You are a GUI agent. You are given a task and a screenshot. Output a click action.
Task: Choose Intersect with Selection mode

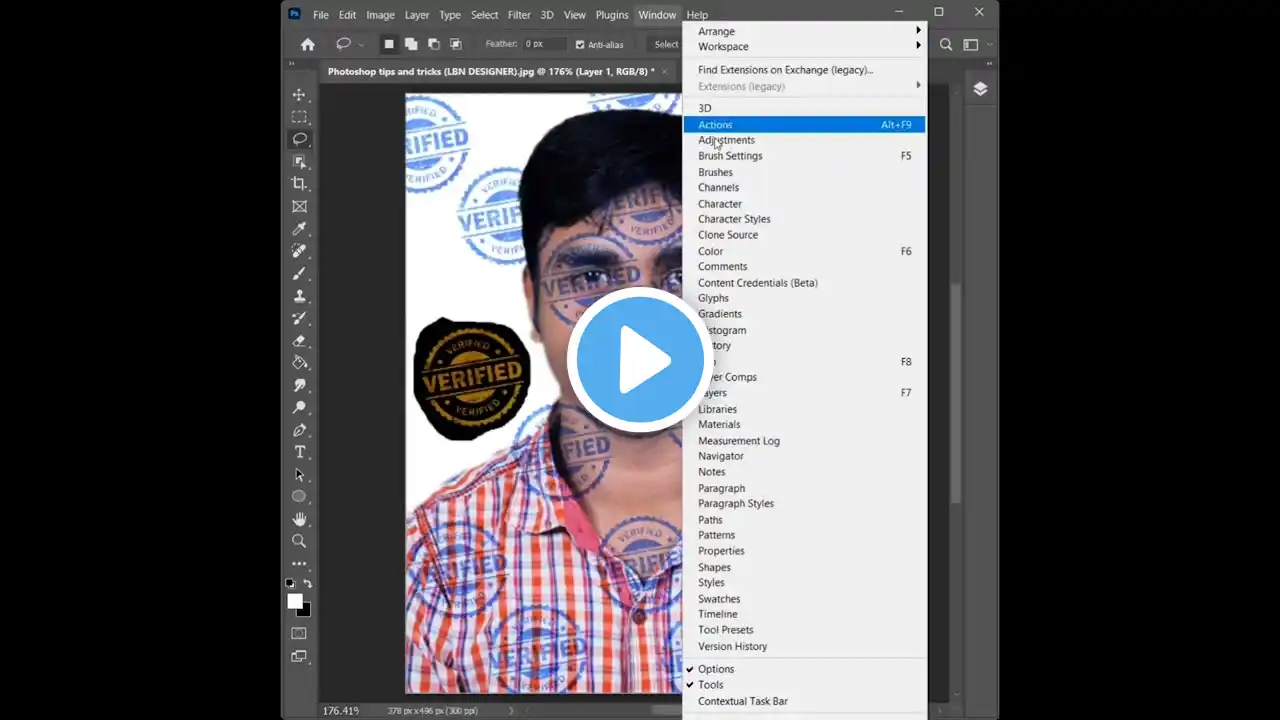tap(456, 44)
